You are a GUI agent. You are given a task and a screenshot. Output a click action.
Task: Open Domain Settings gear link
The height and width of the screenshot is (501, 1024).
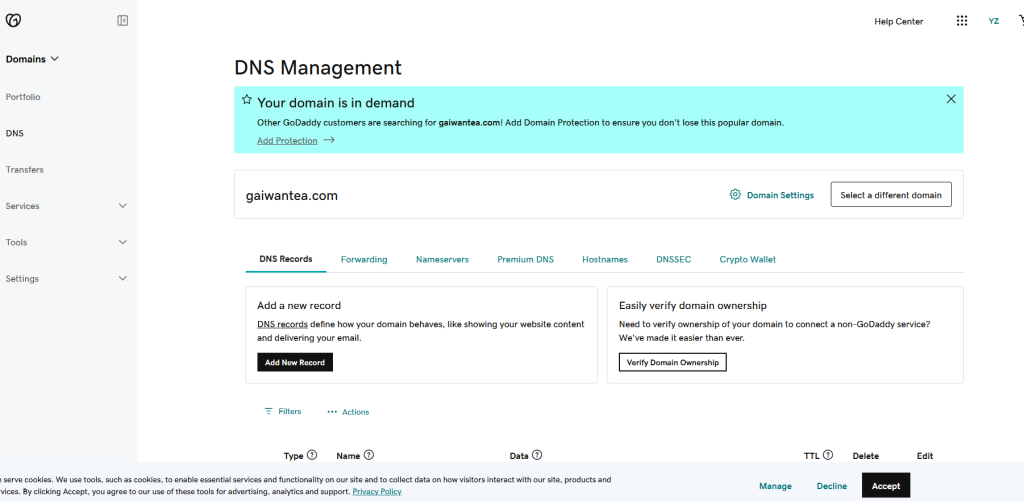[771, 195]
